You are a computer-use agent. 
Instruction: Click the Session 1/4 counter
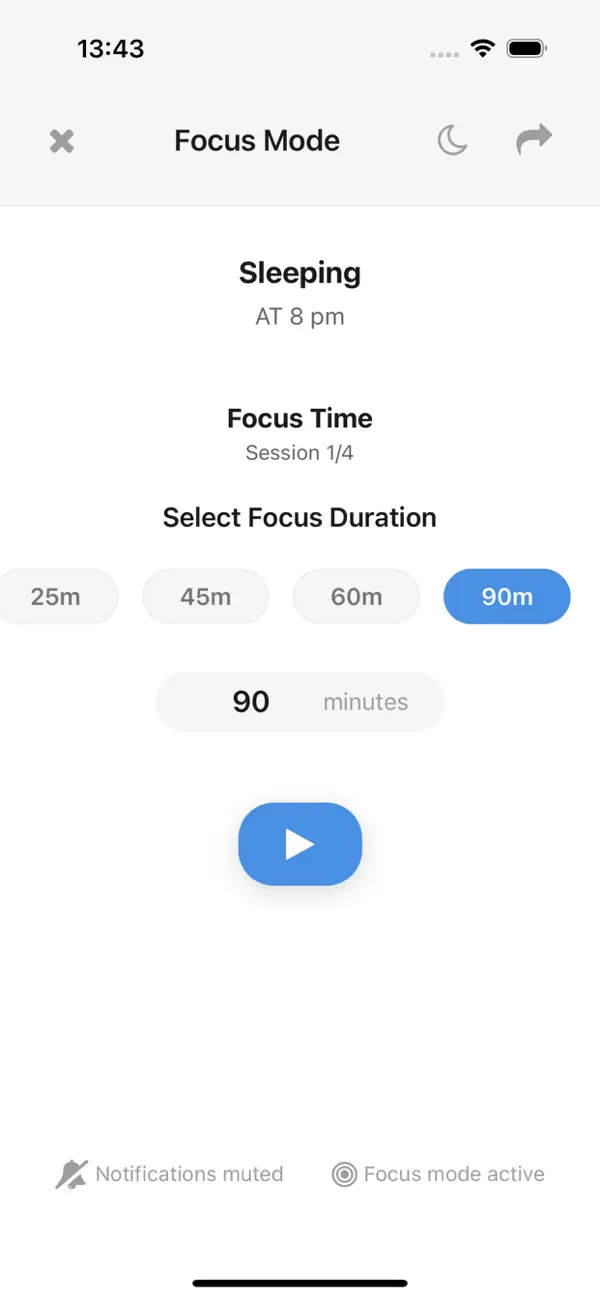(x=299, y=452)
